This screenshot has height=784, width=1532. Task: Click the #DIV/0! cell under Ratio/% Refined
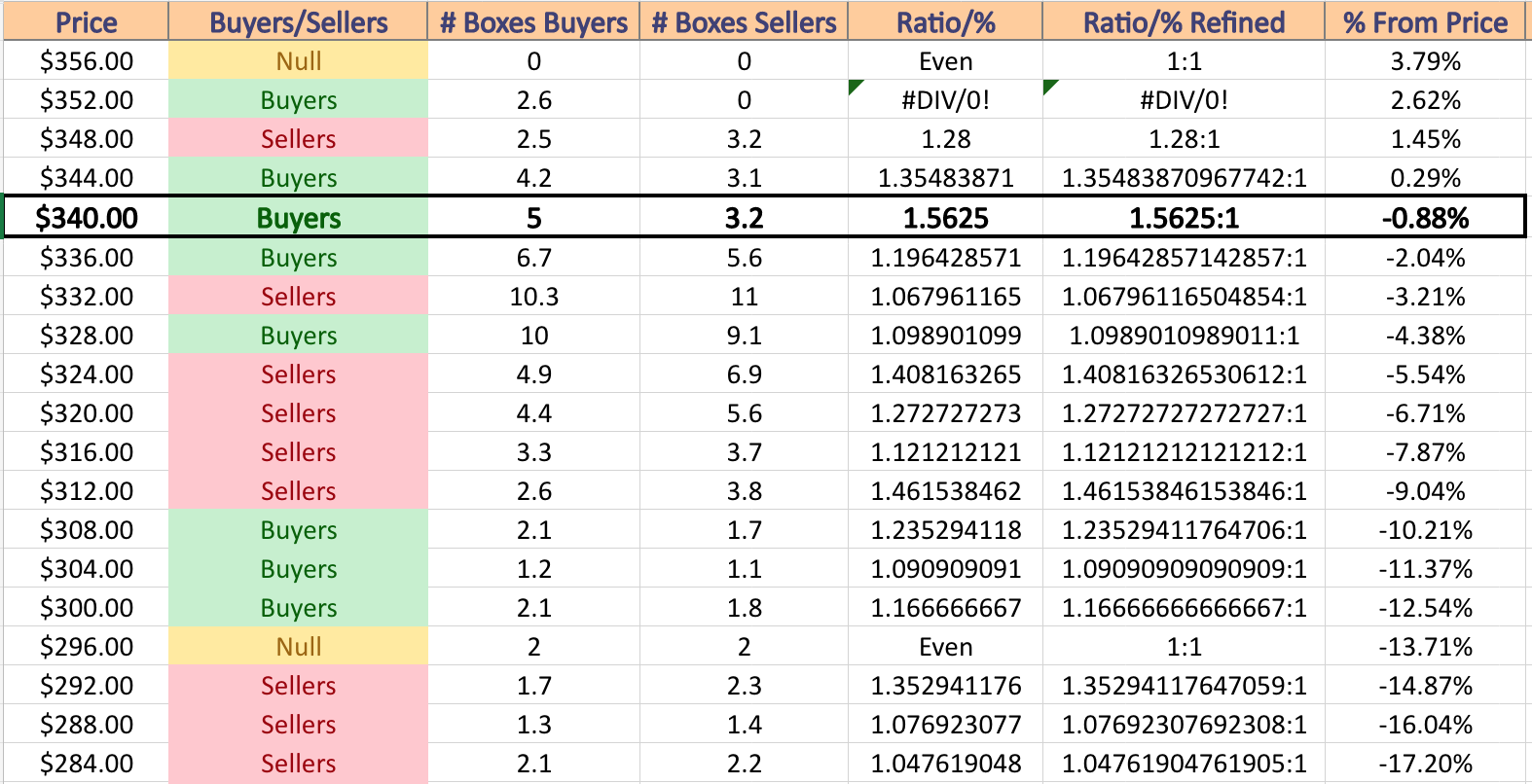pos(1184,100)
